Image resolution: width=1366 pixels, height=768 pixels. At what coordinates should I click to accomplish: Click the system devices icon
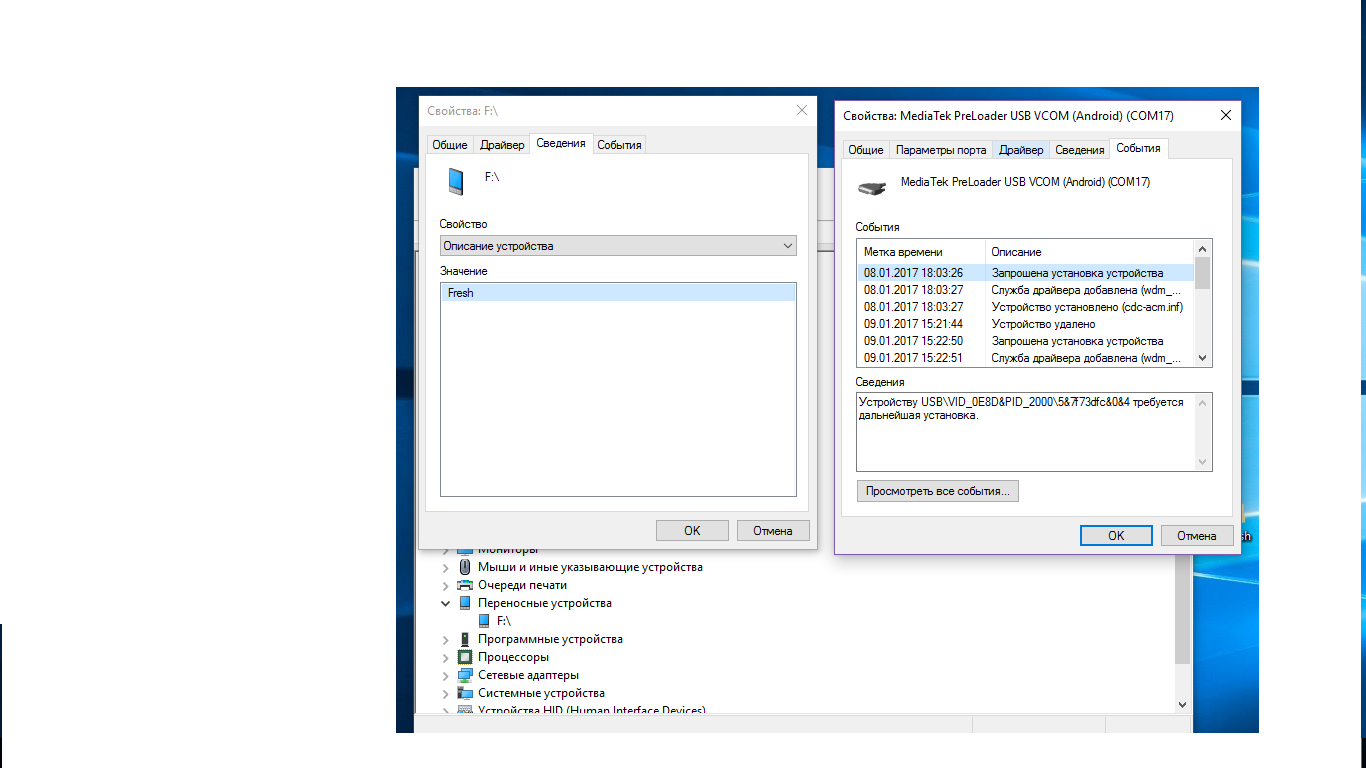pyautogui.click(x=465, y=693)
